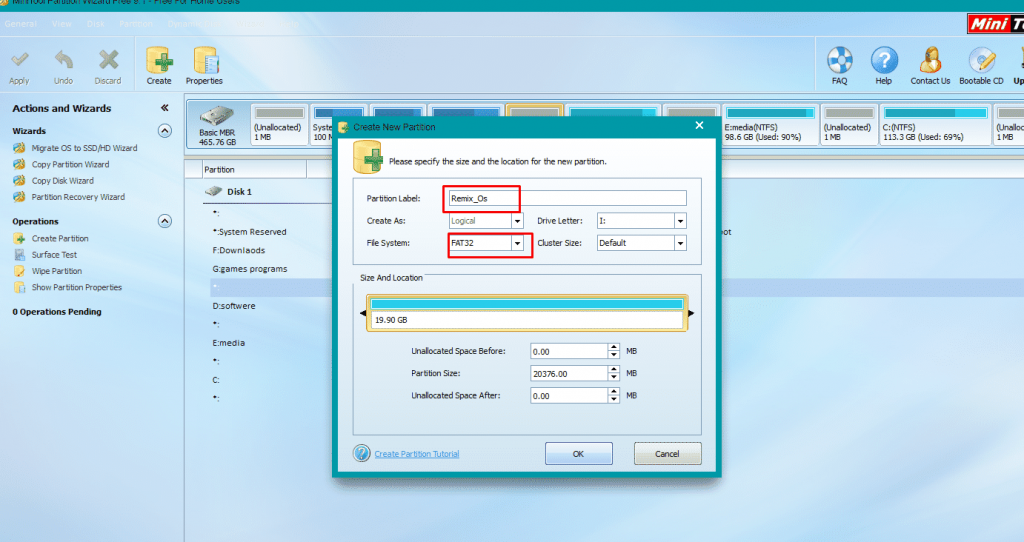Collapse the Wizards section chevron
Viewport: 1024px width, 542px height.
165,131
